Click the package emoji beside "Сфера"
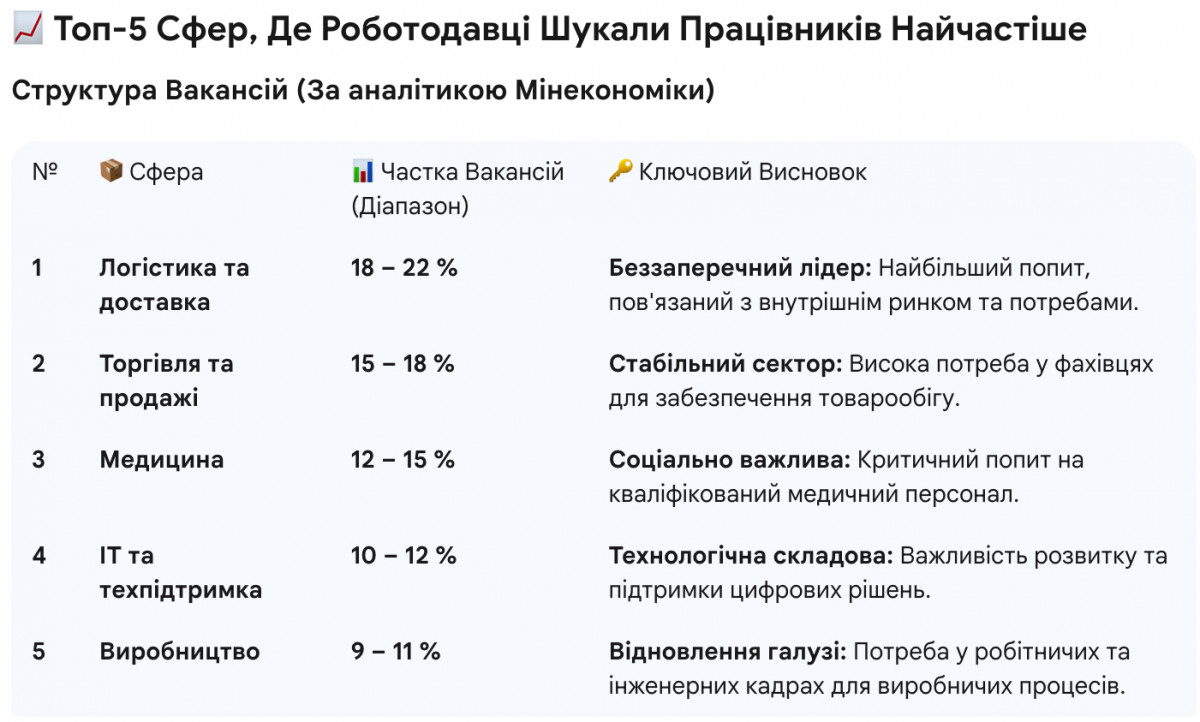The height and width of the screenshot is (722, 1200). tap(111, 172)
